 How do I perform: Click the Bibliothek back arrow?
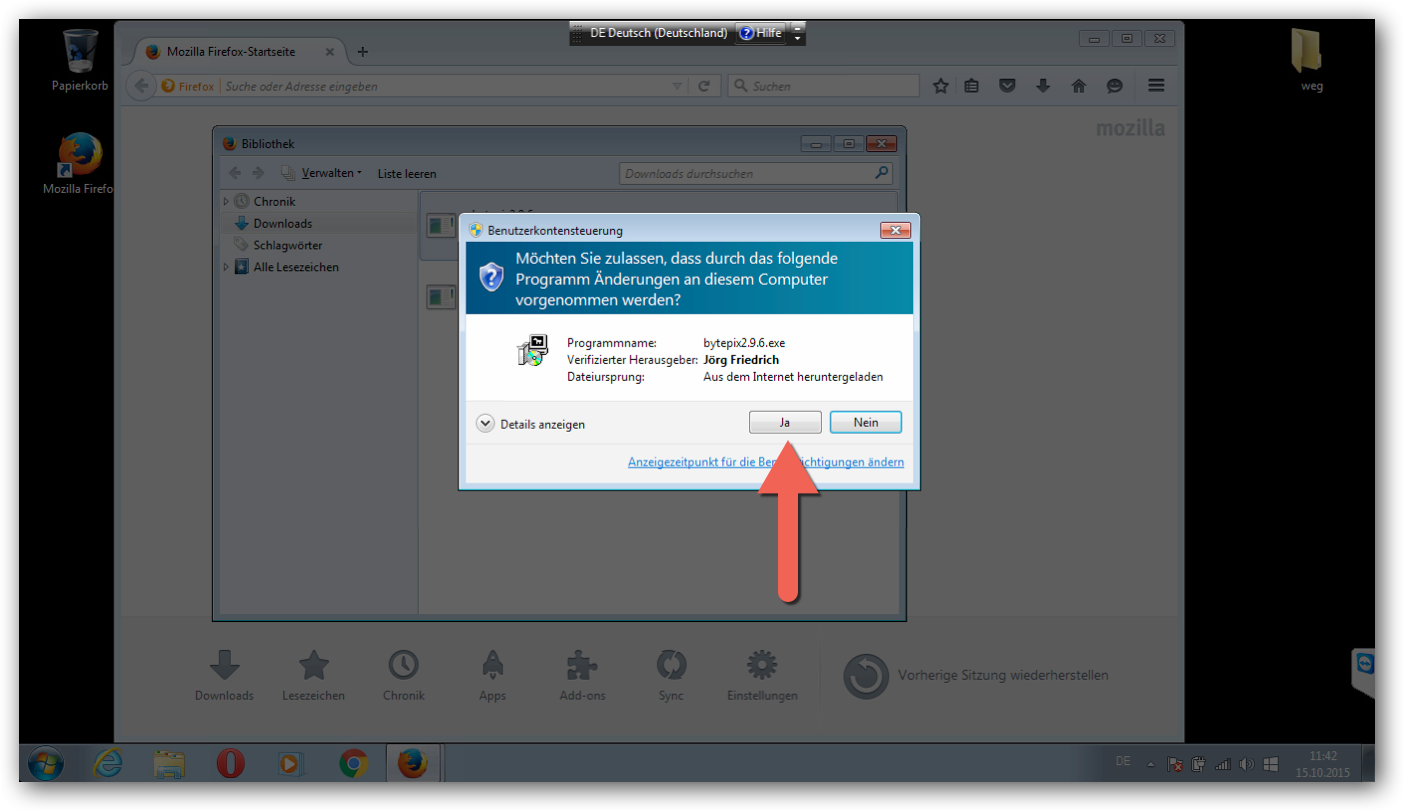(x=235, y=173)
